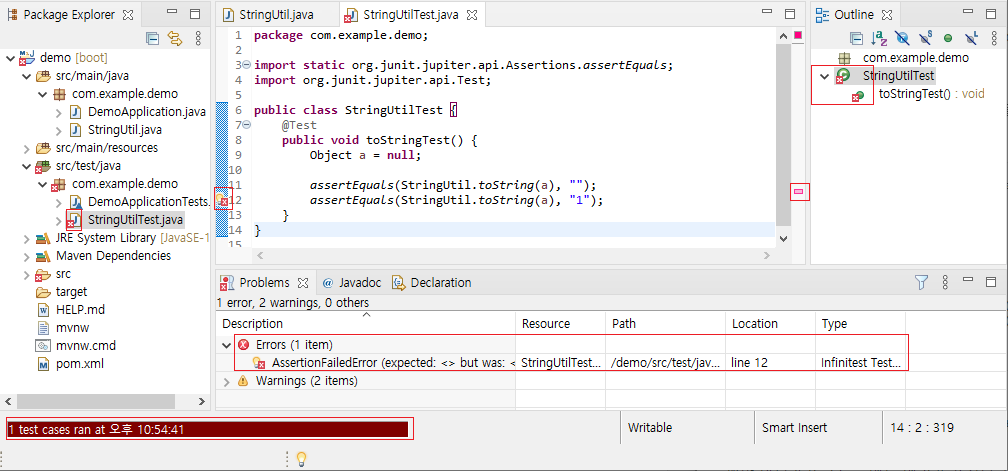Toggle Hide Non-Public Members green dot
The height and width of the screenshot is (471, 1008).
[x=948, y=39]
